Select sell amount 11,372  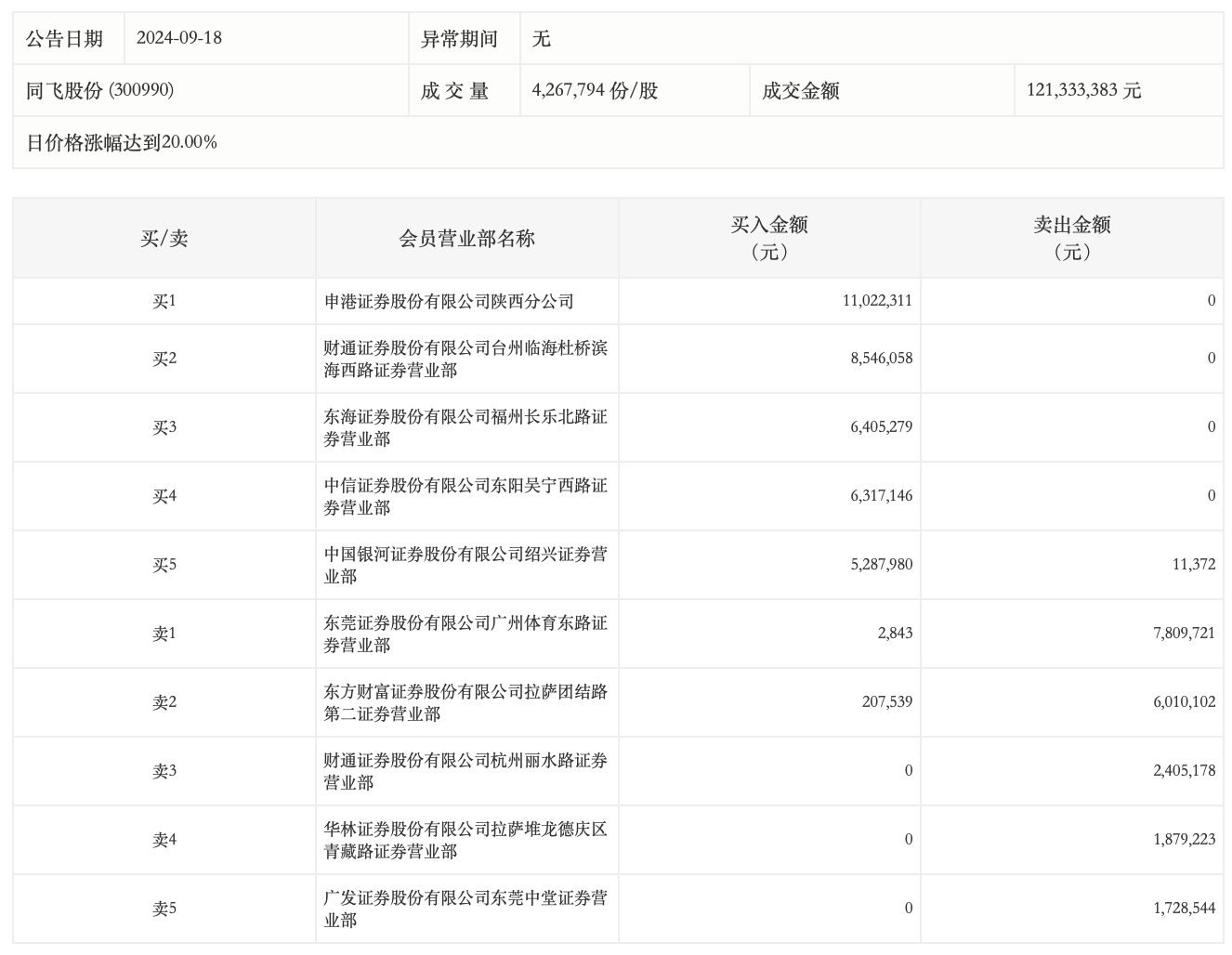(1194, 565)
